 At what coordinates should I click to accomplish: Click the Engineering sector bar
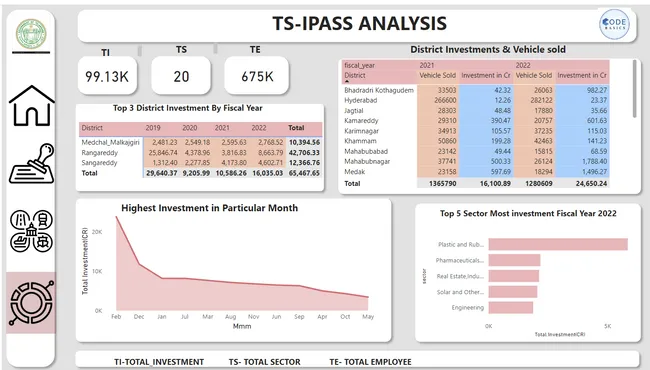(511, 307)
